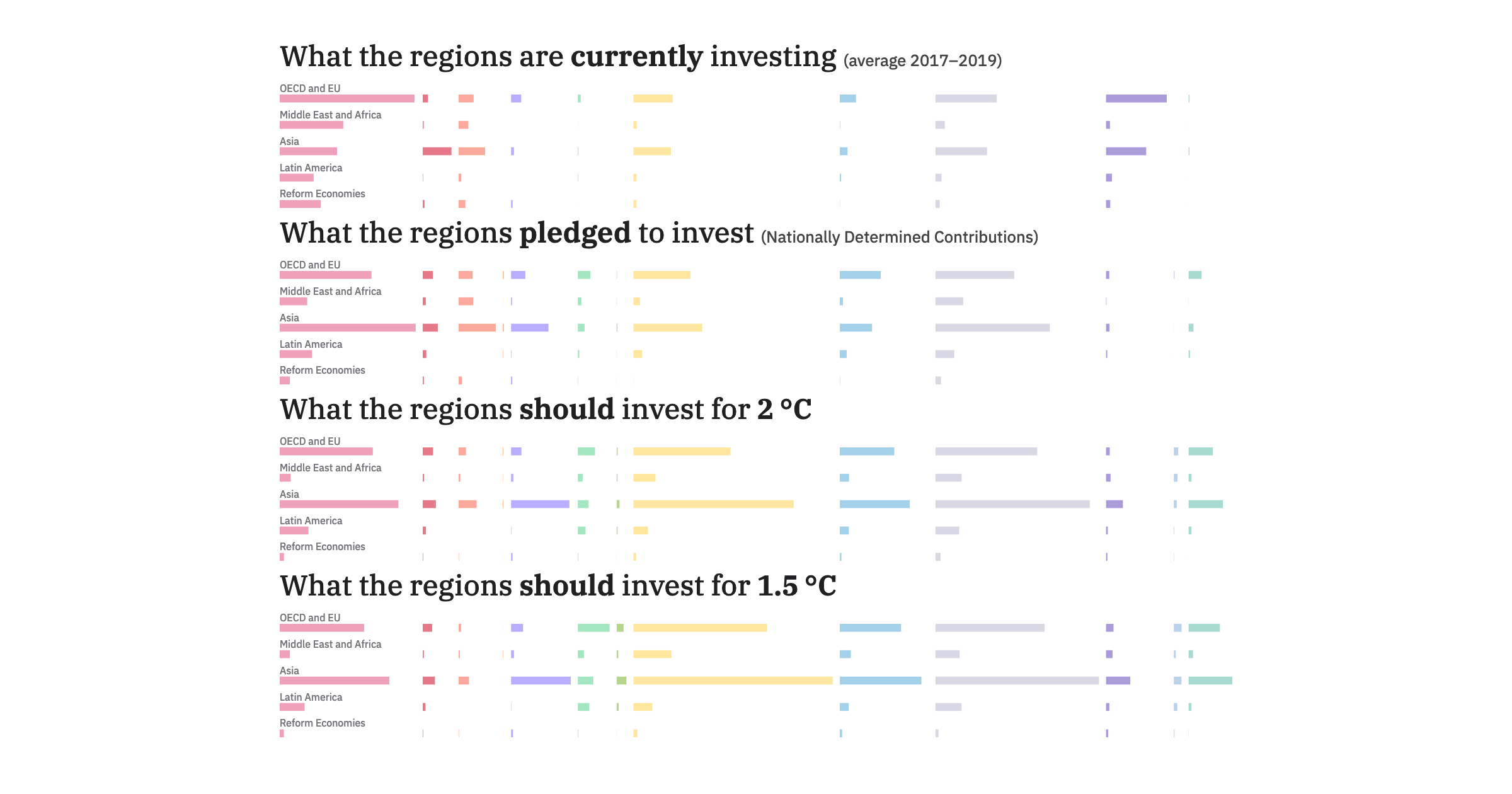Select Asia's pink bar in the pledged section
This screenshot has height=794, width=1512.
click(x=348, y=328)
